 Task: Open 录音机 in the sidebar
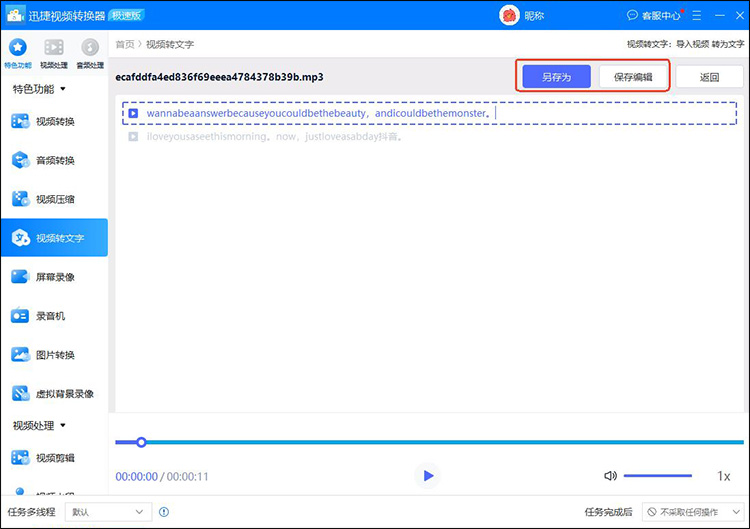[x=55, y=316]
